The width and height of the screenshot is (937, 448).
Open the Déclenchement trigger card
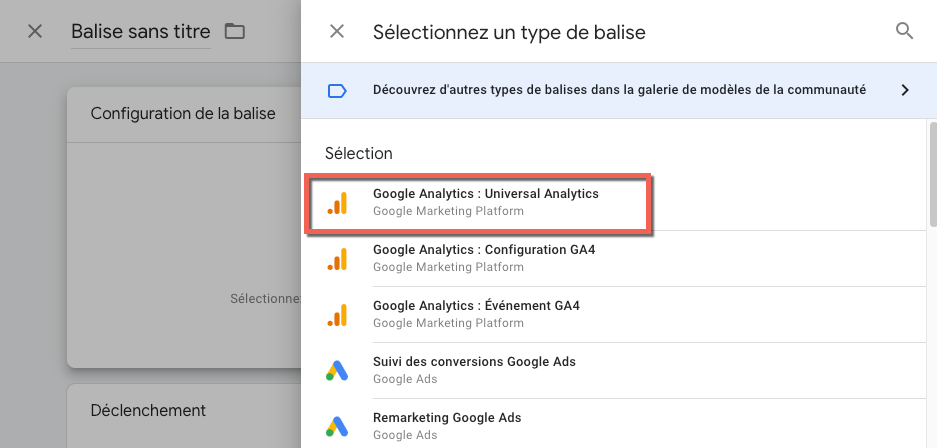(x=148, y=410)
